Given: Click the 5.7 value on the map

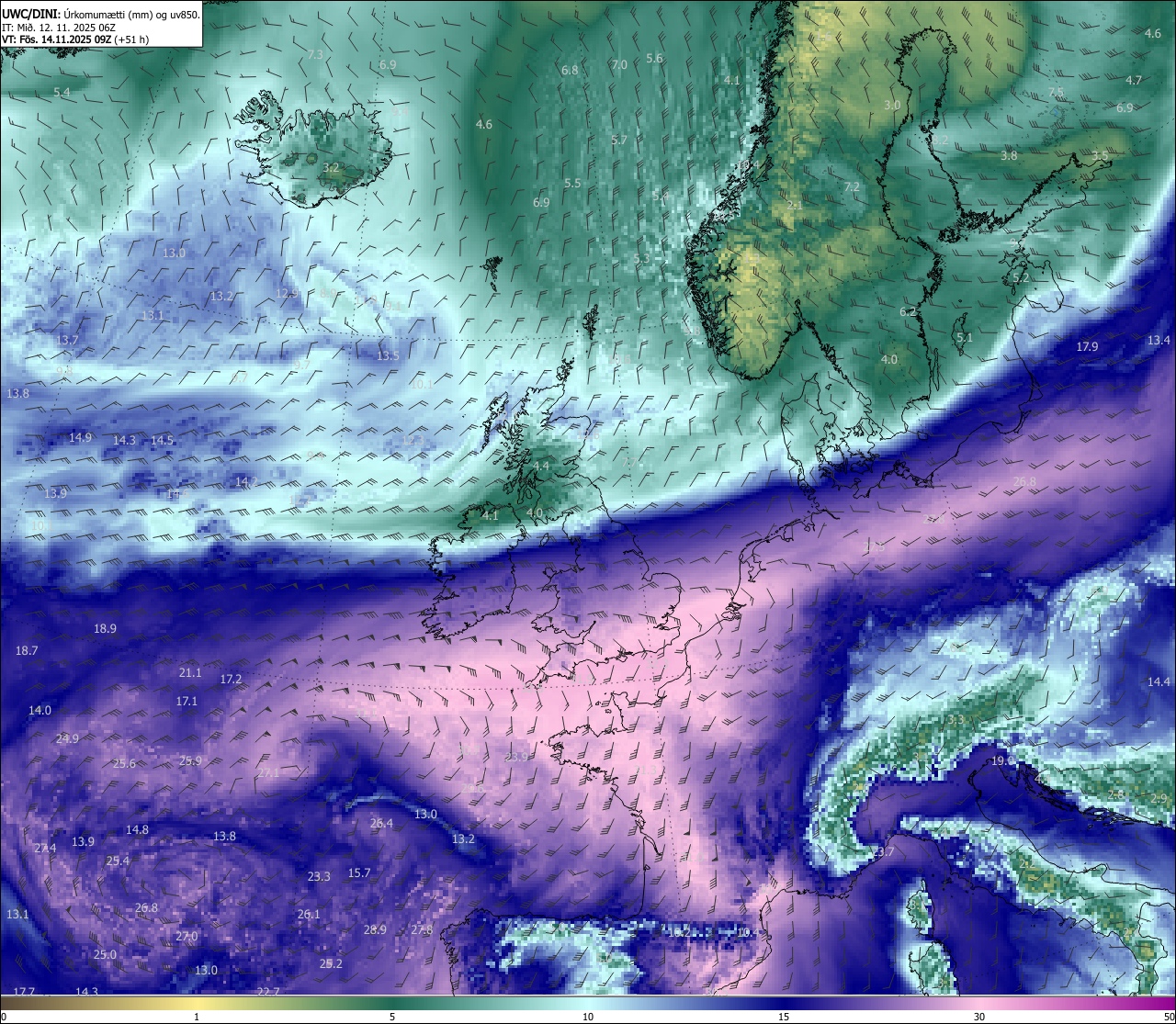Looking at the screenshot, I should point(619,141).
